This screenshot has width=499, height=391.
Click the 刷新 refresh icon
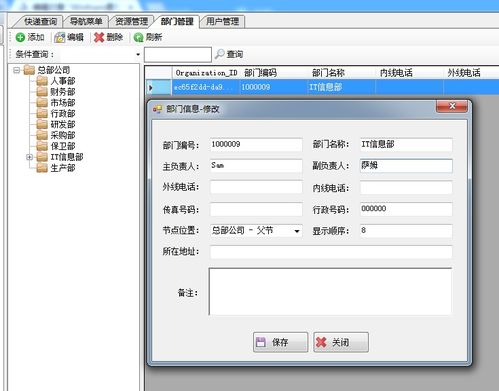tap(138, 37)
